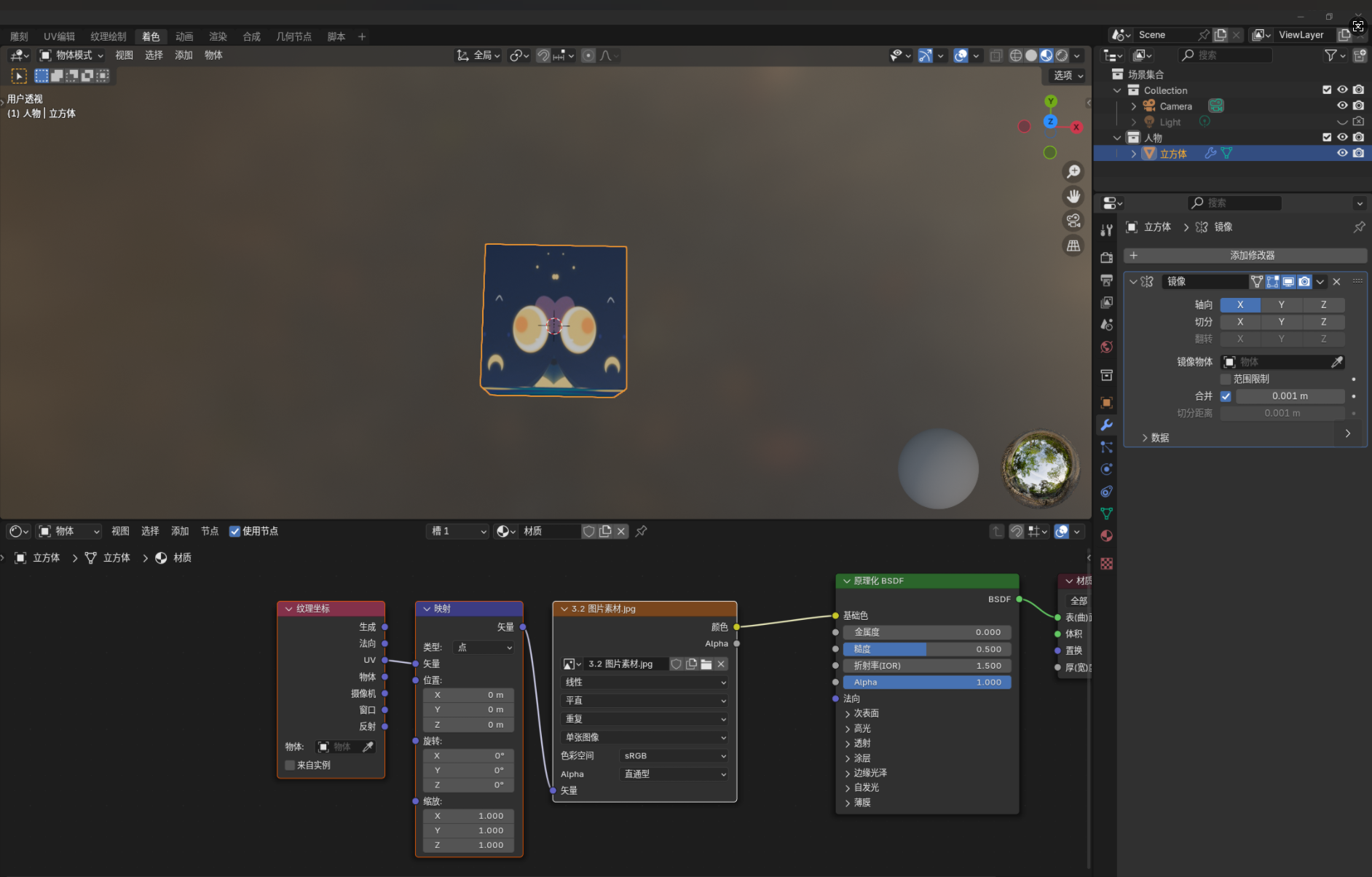The width and height of the screenshot is (1372, 877).
Task: Toggle Mirror axis Y button
Action: pos(1282,304)
